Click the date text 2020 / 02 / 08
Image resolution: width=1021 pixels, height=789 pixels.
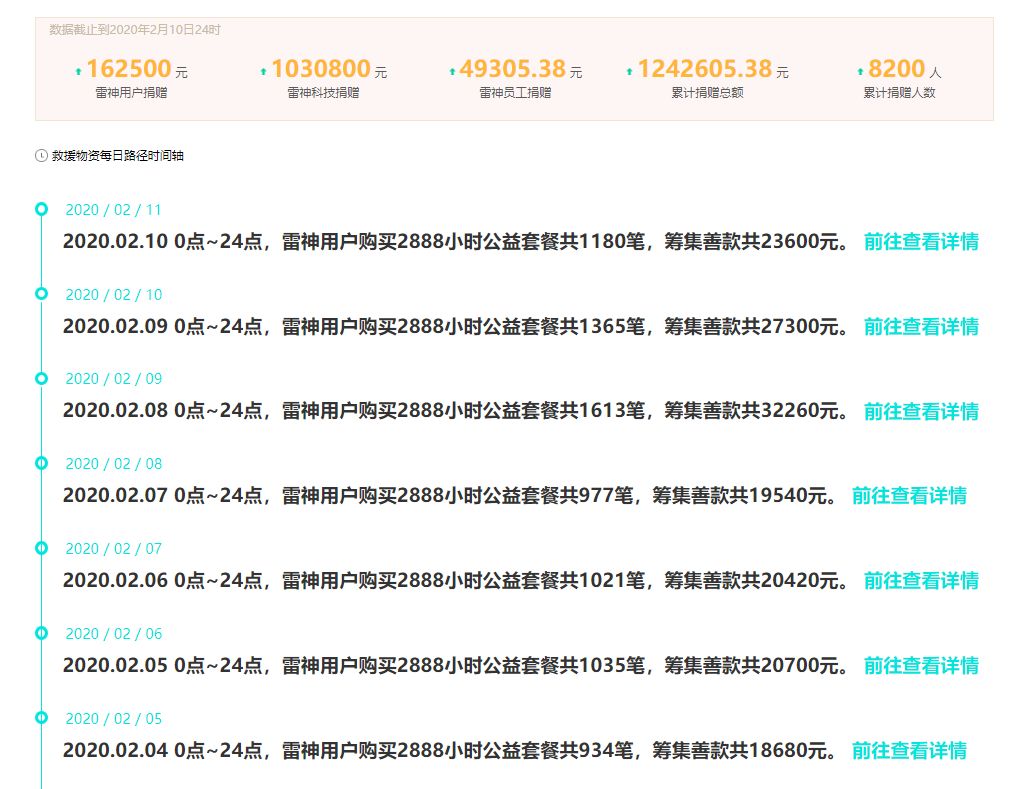coord(113,464)
